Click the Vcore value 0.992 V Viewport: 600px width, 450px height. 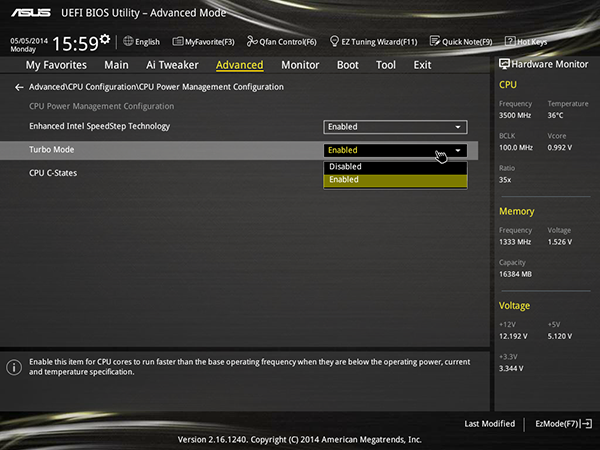click(559, 148)
